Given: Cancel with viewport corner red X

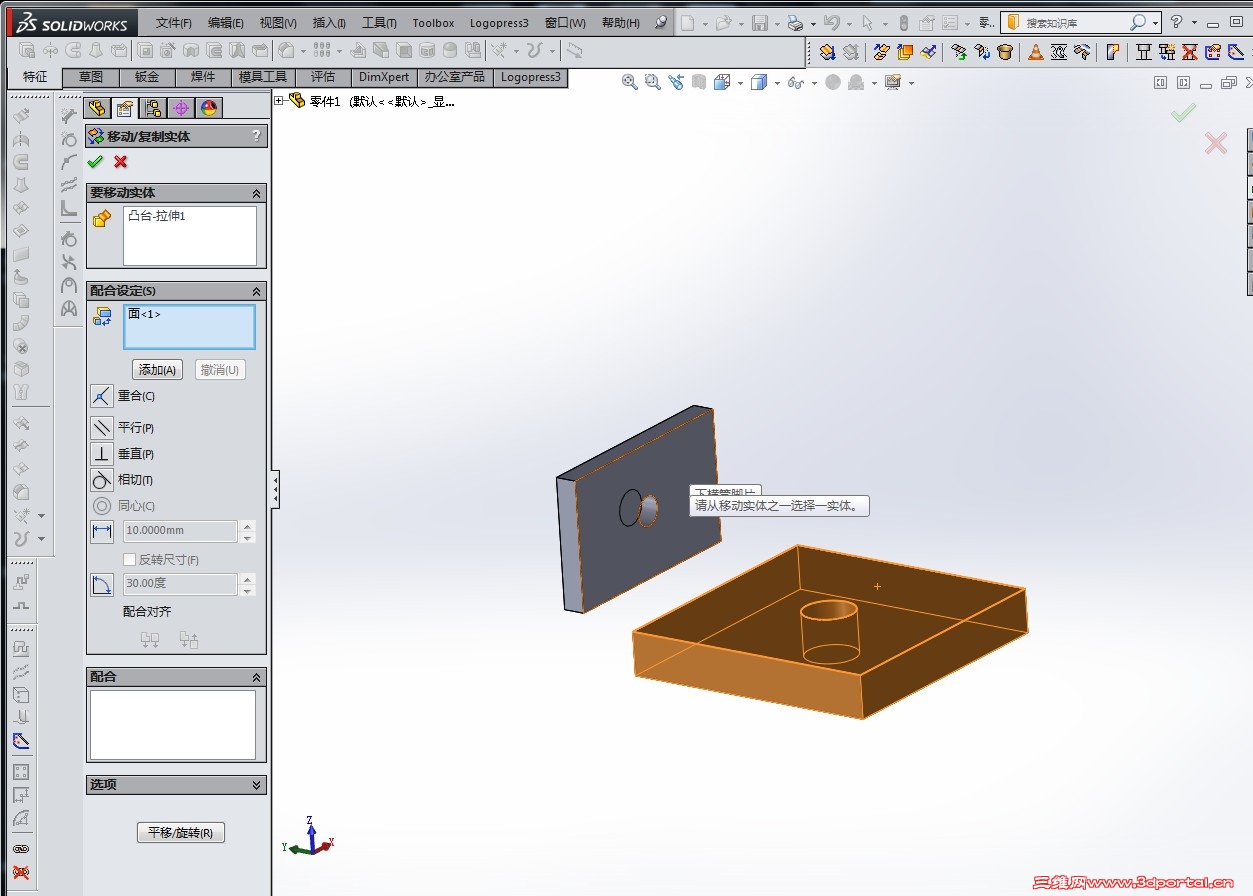Looking at the screenshot, I should point(1216,143).
